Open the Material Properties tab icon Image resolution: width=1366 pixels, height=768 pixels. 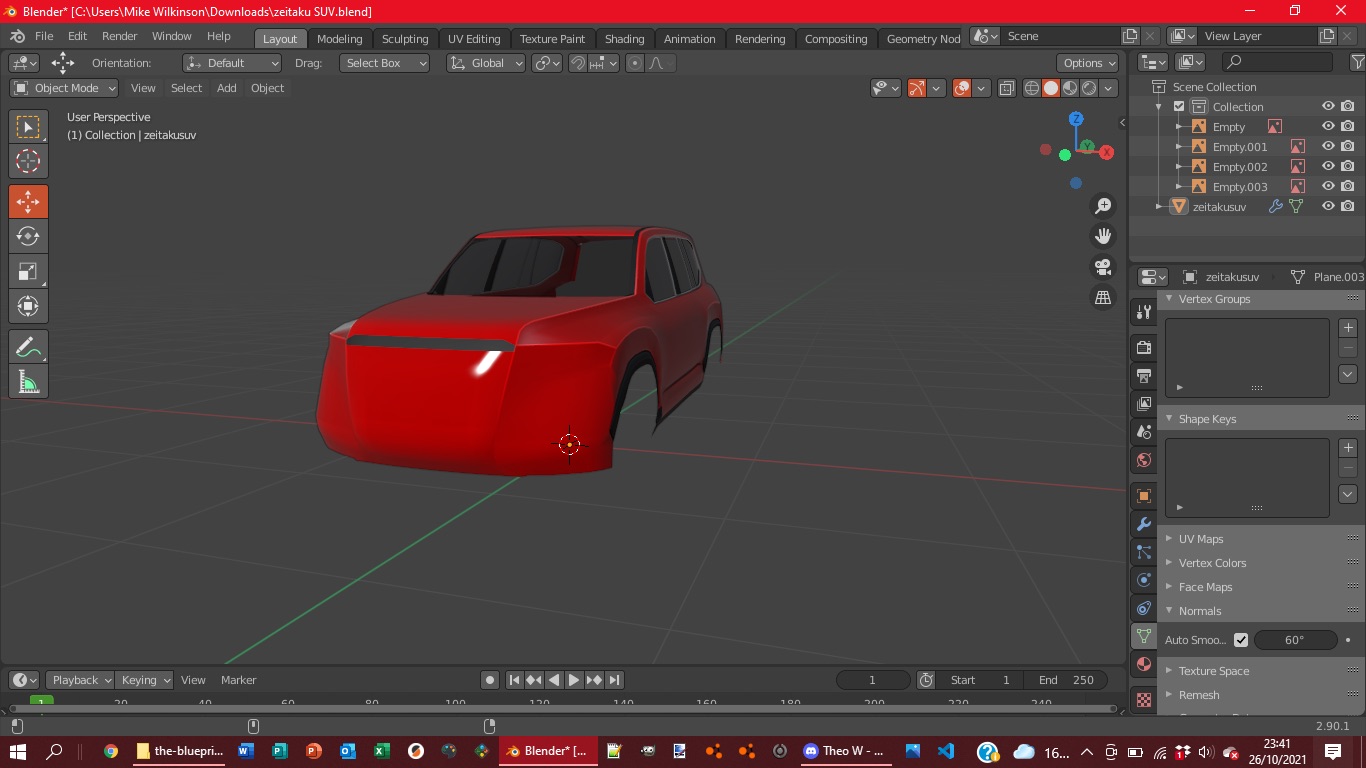[1144, 664]
